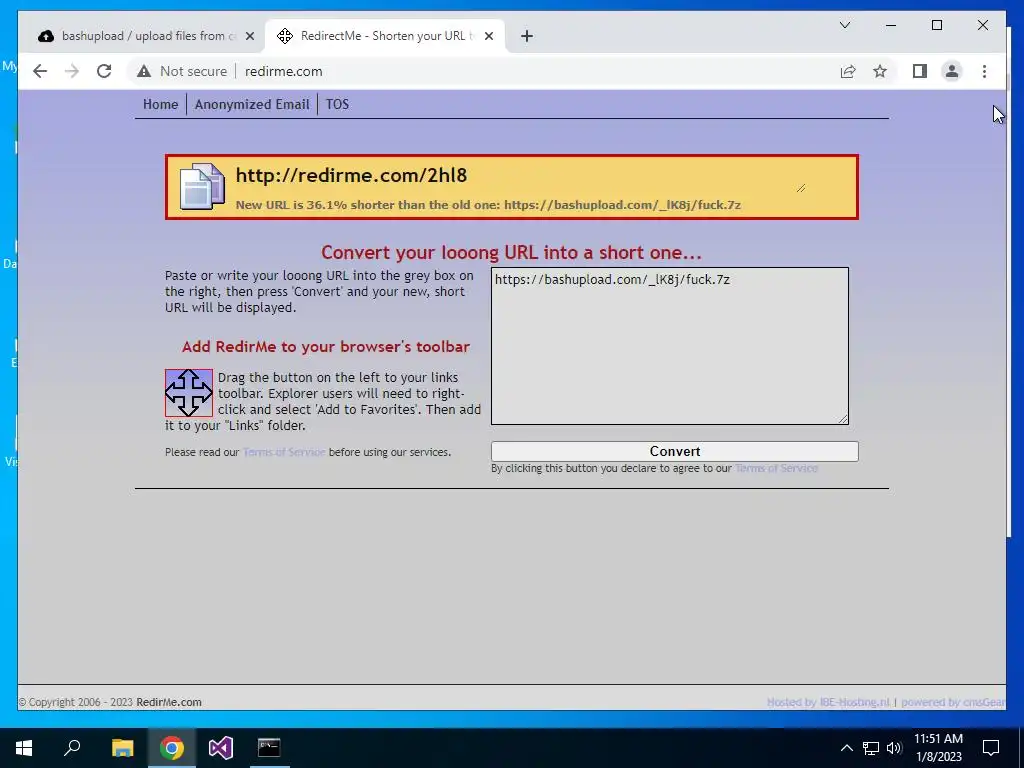Click the Chrome taskbar icon
Viewport: 1024px width, 768px height.
coord(172,748)
